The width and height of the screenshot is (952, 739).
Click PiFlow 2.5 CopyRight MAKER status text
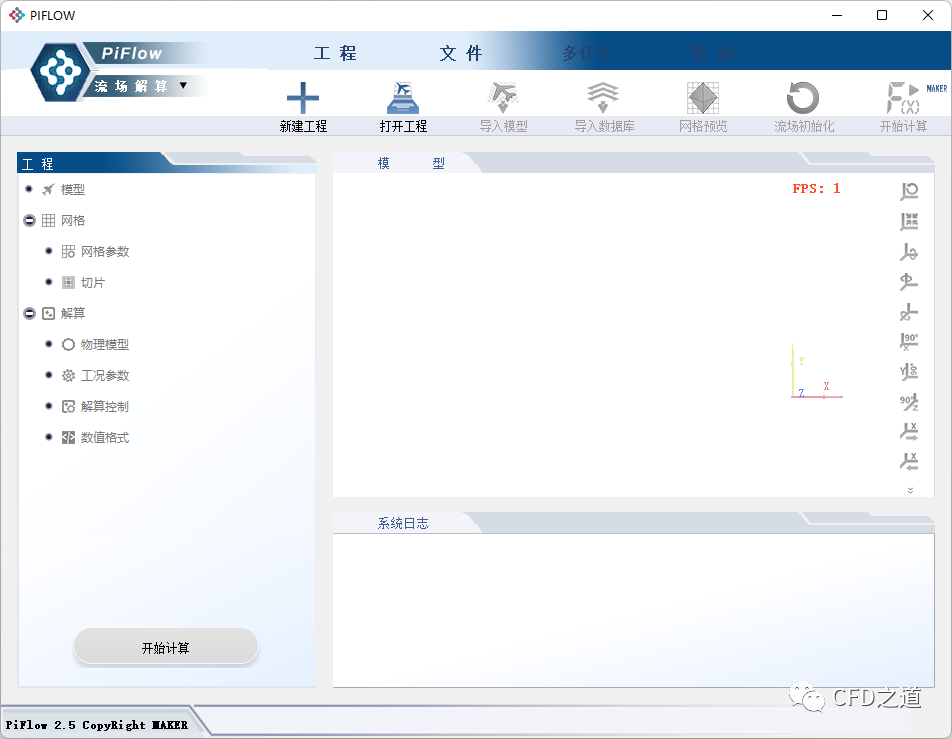[x=97, y=724]
